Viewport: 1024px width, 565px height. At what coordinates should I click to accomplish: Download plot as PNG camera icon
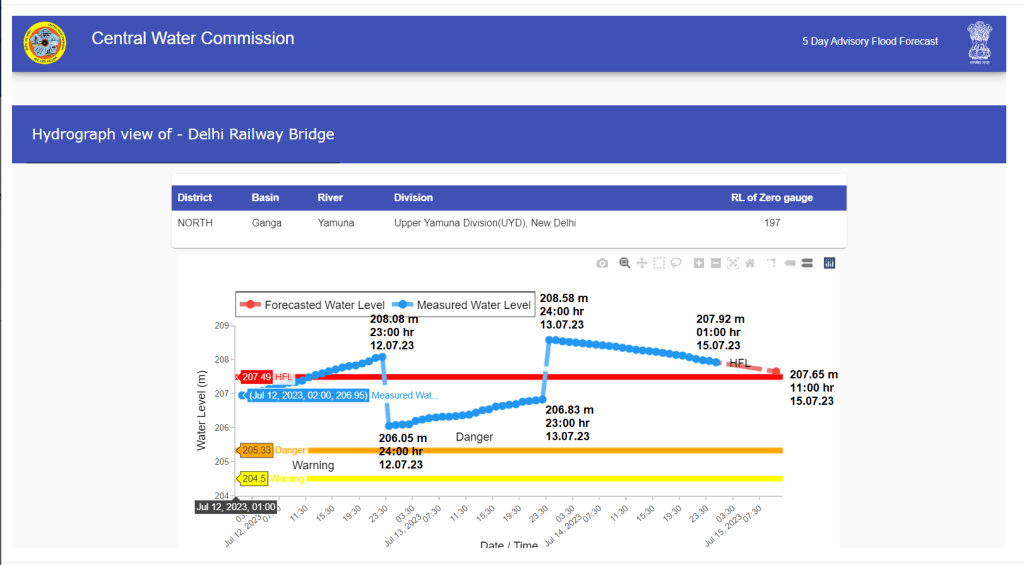tap(602, 263)
